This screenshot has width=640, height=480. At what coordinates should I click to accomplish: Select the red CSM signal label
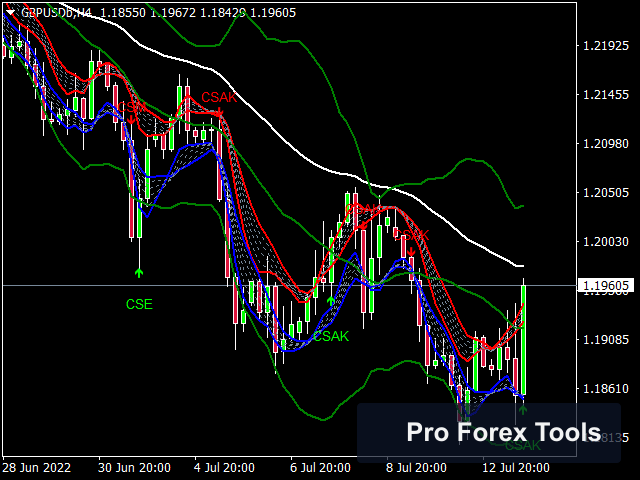pyautogui.click(x=131, y=107)
